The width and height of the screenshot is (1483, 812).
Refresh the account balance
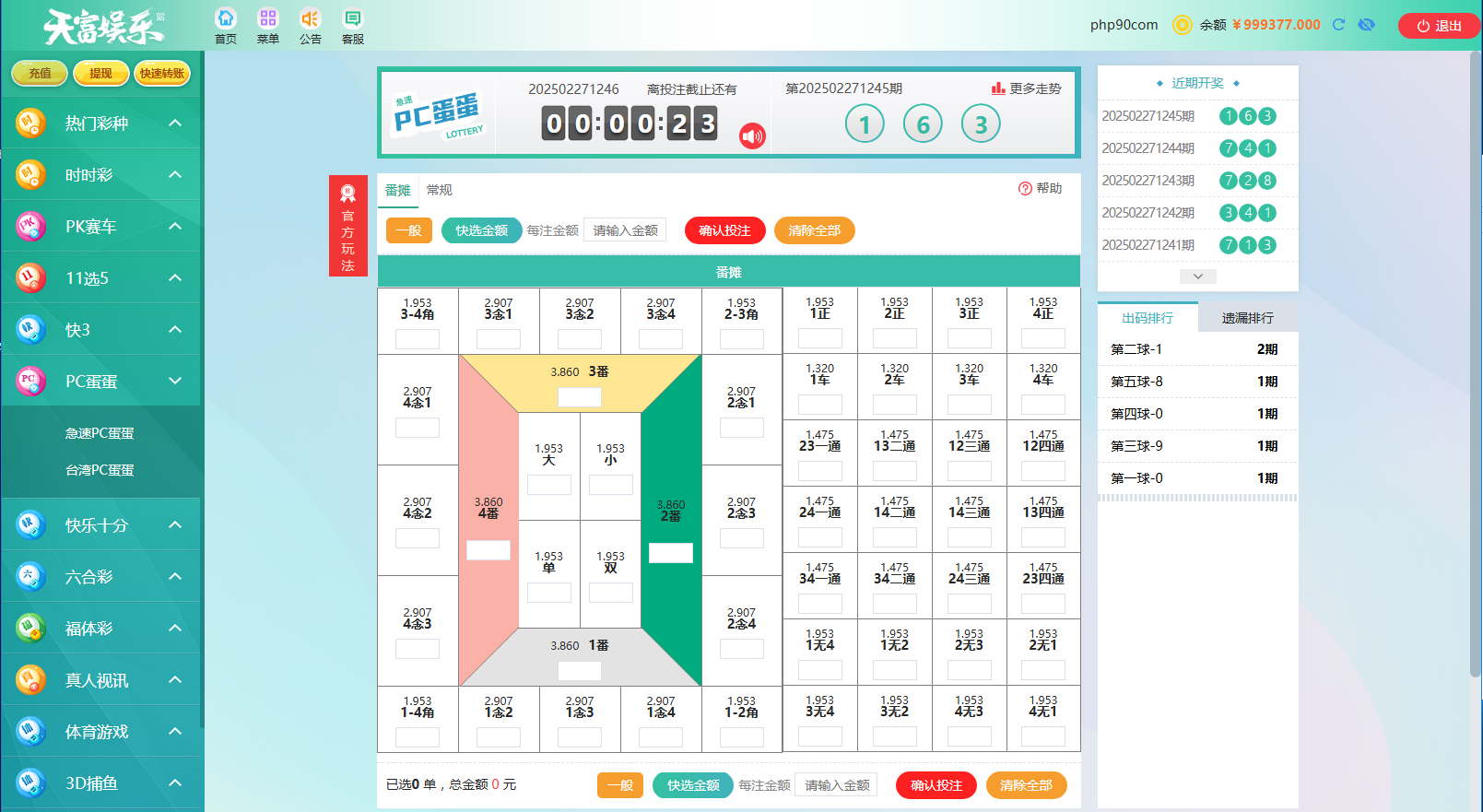click(1339, 25)
